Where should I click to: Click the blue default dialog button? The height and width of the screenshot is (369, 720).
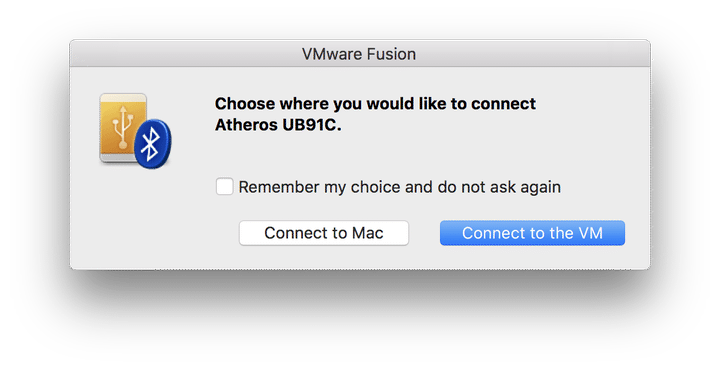[532, 233]
